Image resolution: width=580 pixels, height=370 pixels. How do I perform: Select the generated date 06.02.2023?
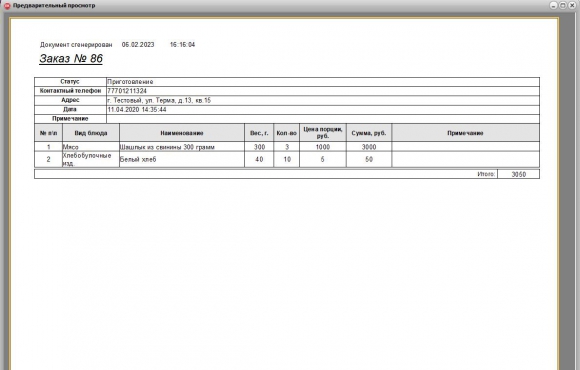(138, 45)
